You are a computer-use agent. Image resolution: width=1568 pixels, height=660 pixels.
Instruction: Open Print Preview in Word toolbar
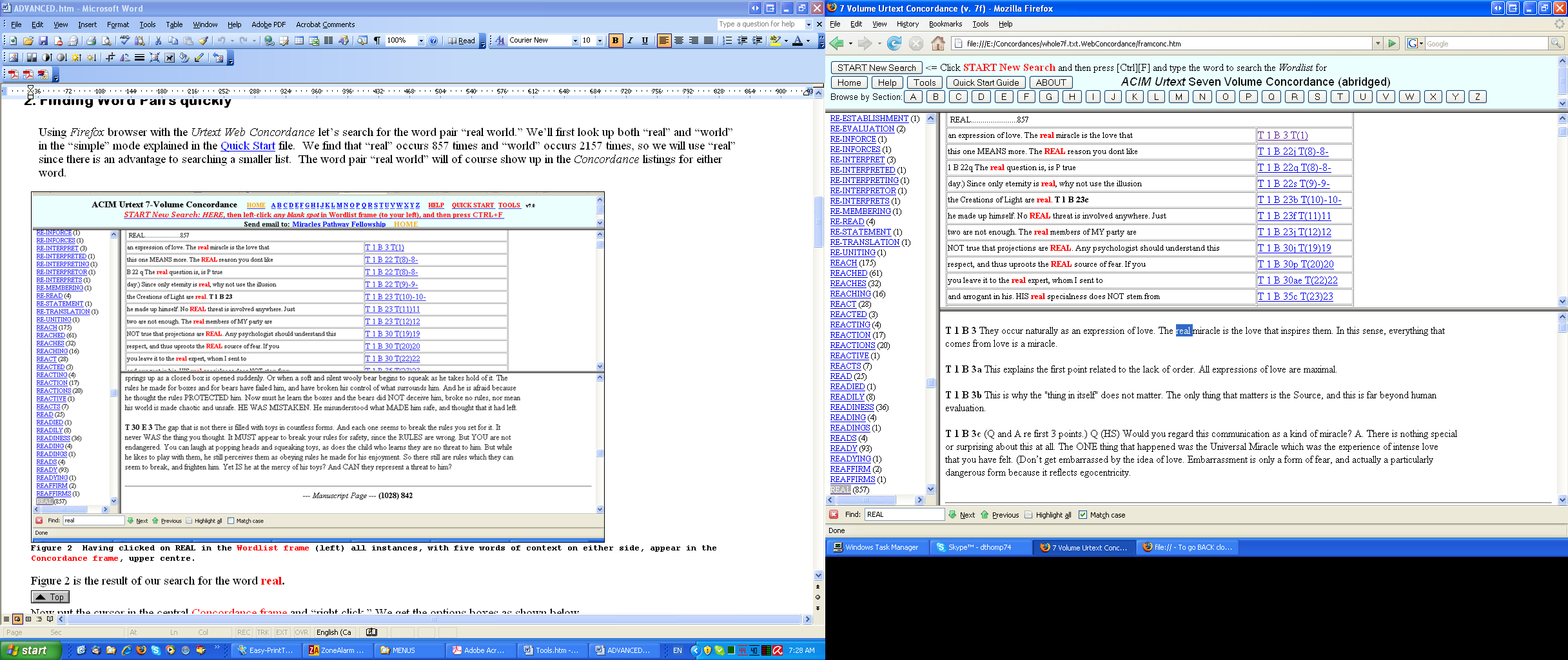pos(106,41)
